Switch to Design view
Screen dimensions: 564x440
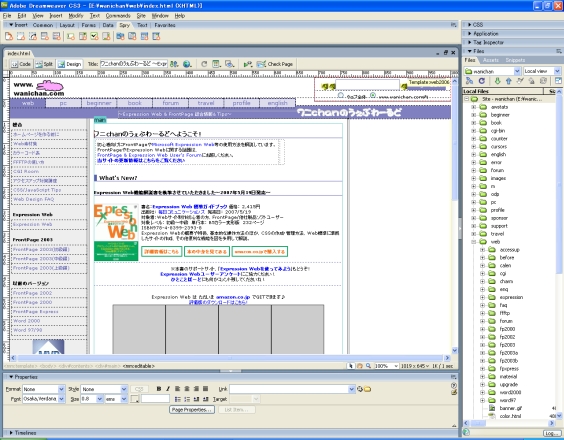pyautogui.click(x=70, y=64)
